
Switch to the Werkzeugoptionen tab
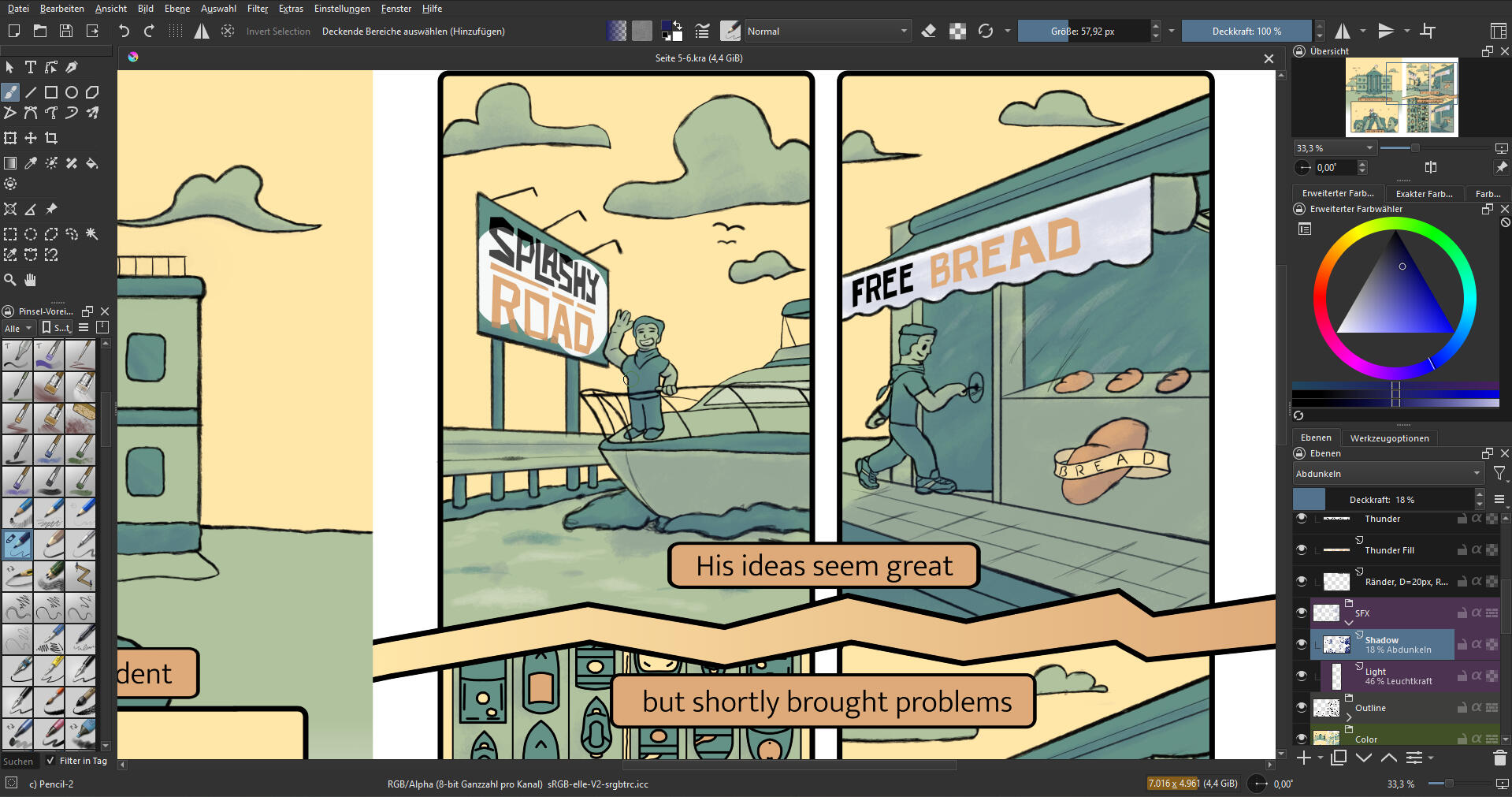pyautogui.click(x=1389, y=438)
